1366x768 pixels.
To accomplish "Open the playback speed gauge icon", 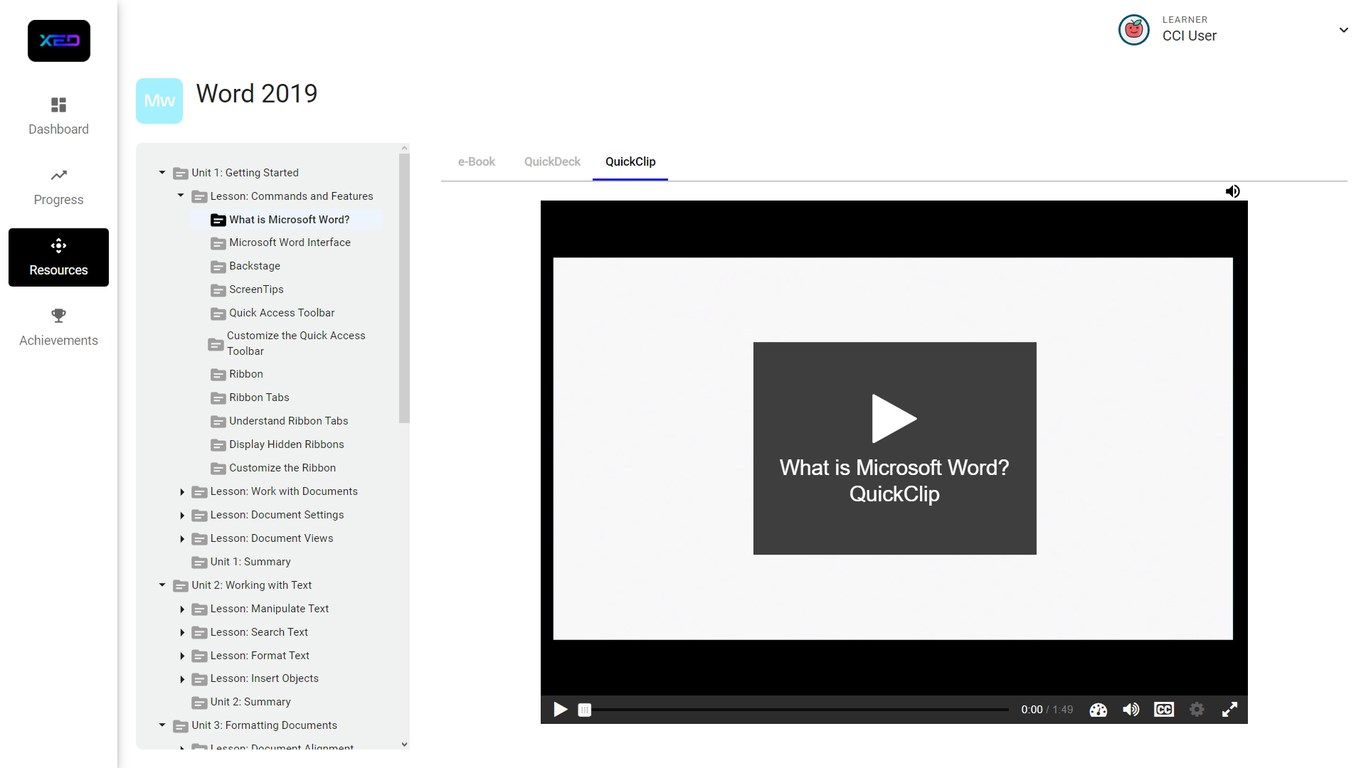I will [1098, 710].
